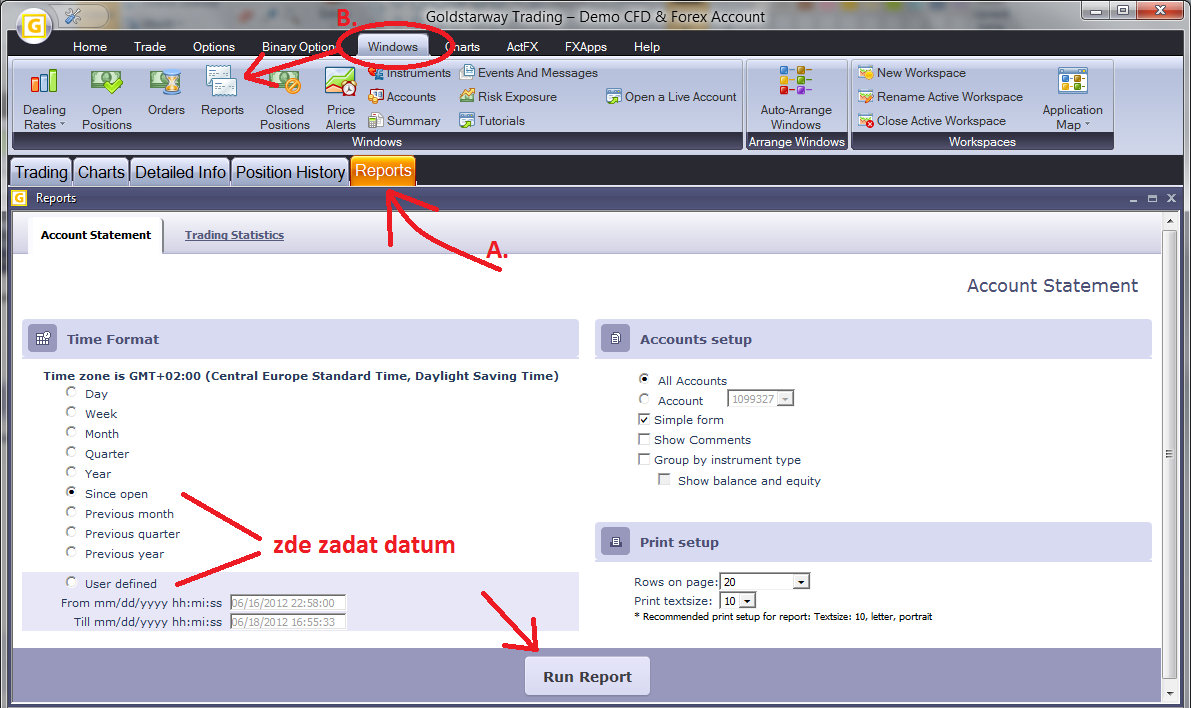The image size is (1191, 708).
Task: Select the Previous quarter option
Action: 71,532
